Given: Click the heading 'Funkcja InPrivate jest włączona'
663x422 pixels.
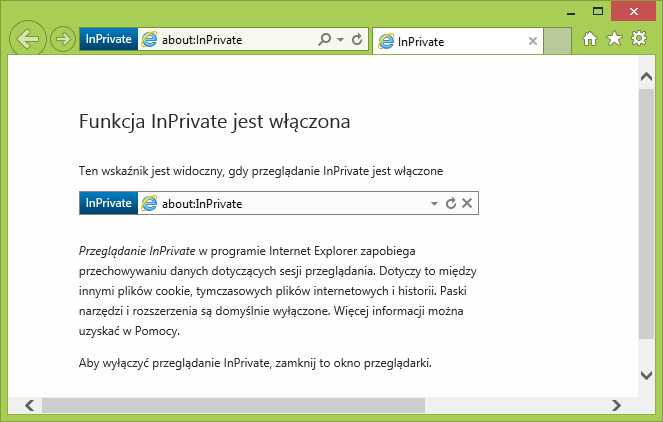Looking at the screenshot, I should pyautogui.click(x=214, y=122).
